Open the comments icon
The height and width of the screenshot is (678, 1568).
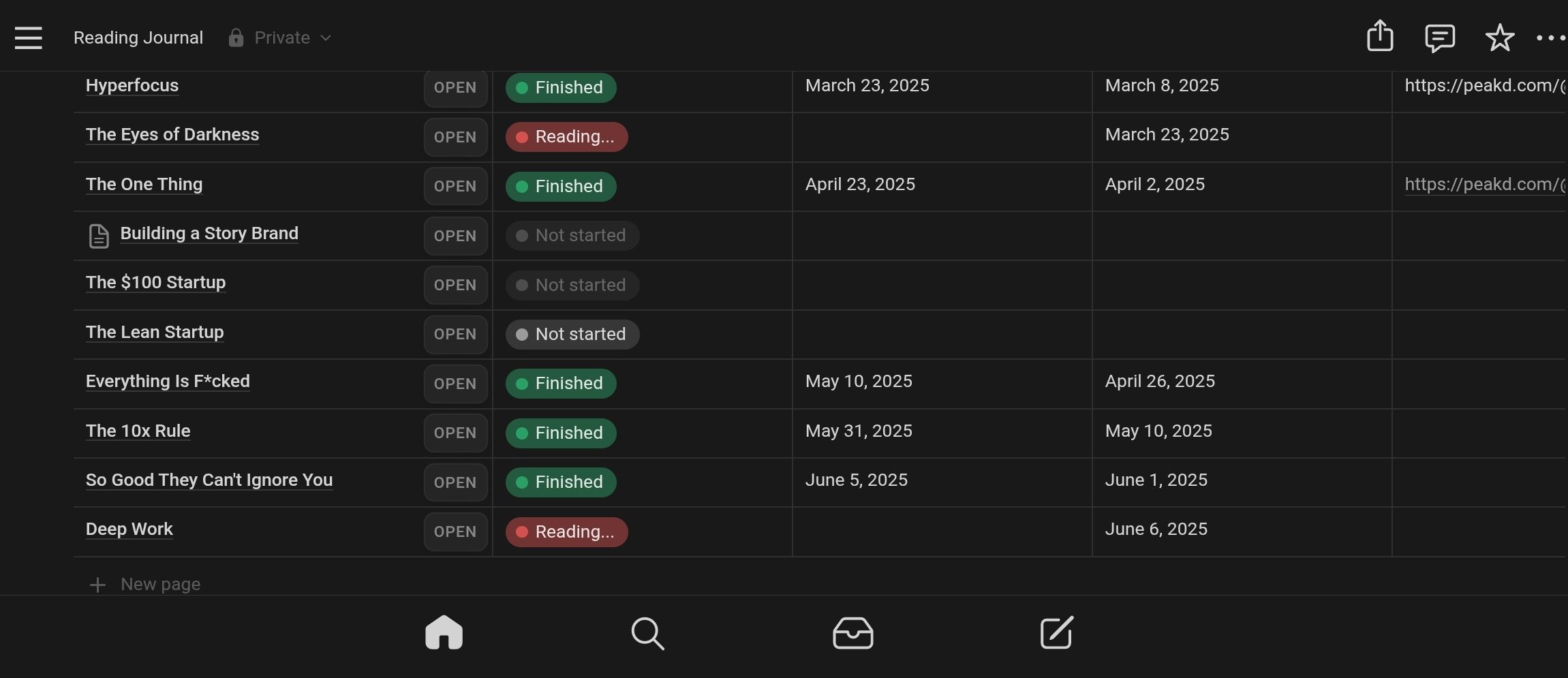[1440, 38]
